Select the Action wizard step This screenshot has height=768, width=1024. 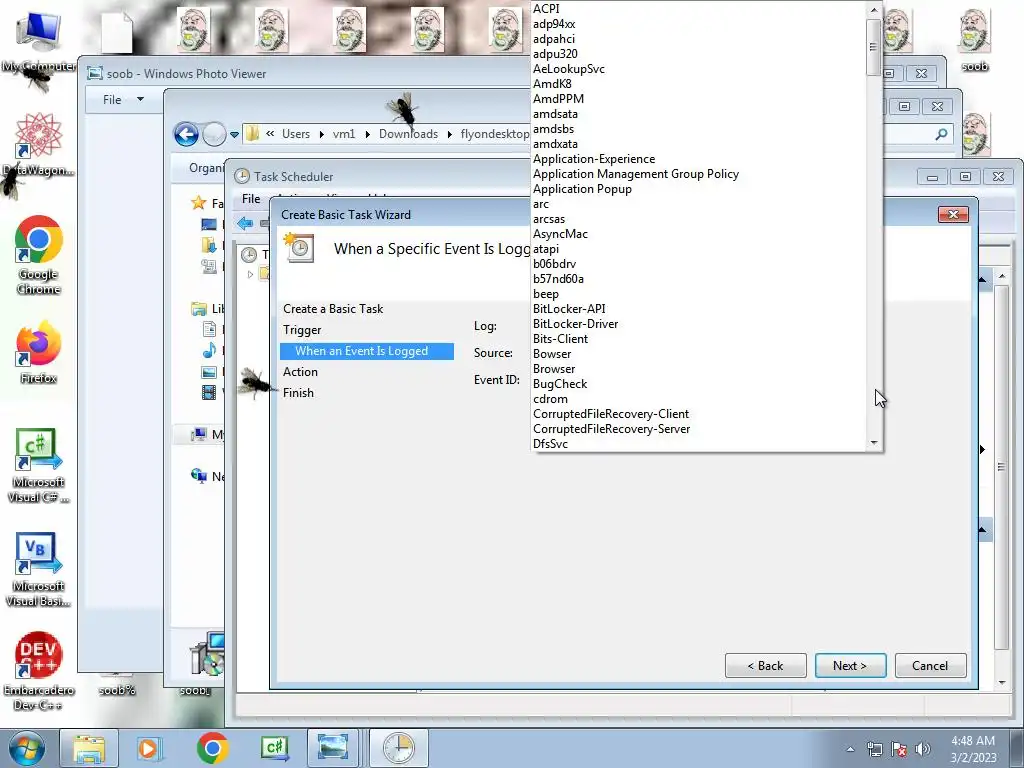pyautogui.click(x=300, y=372)
